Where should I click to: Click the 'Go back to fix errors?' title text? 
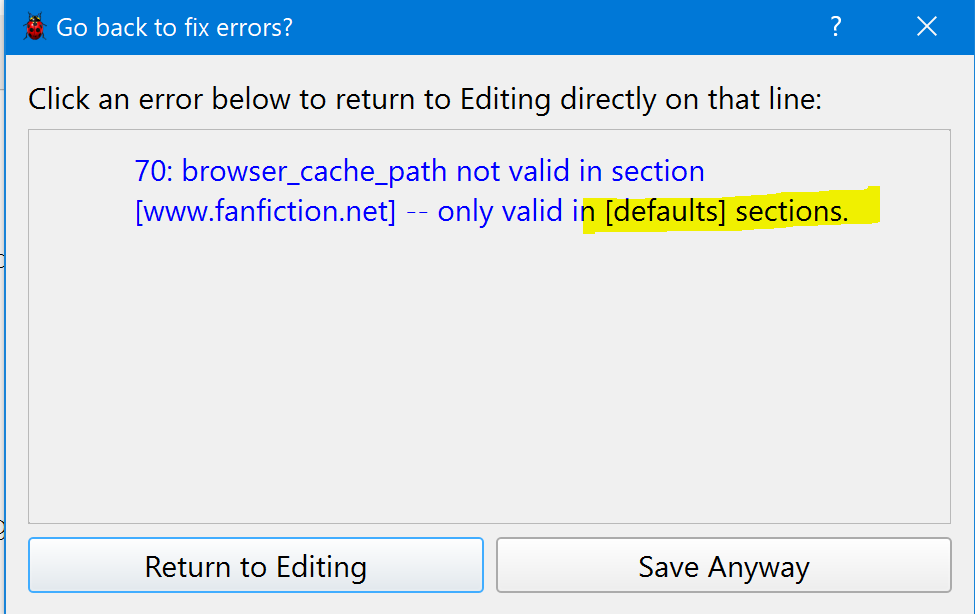(175, 27)
